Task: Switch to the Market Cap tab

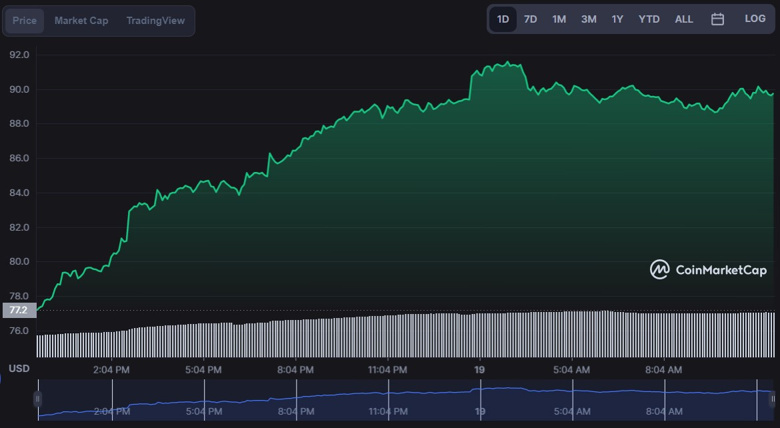Action: point(81,20)
